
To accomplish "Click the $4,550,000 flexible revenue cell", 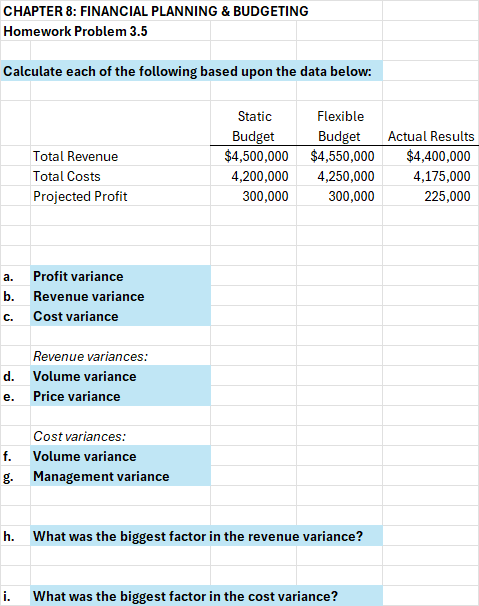I will (x=340, y=156).
